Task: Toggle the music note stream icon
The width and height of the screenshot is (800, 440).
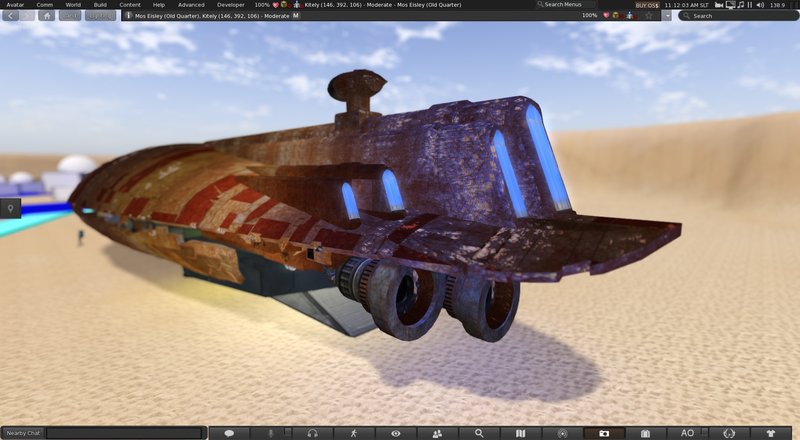Action: click(741, 5)
